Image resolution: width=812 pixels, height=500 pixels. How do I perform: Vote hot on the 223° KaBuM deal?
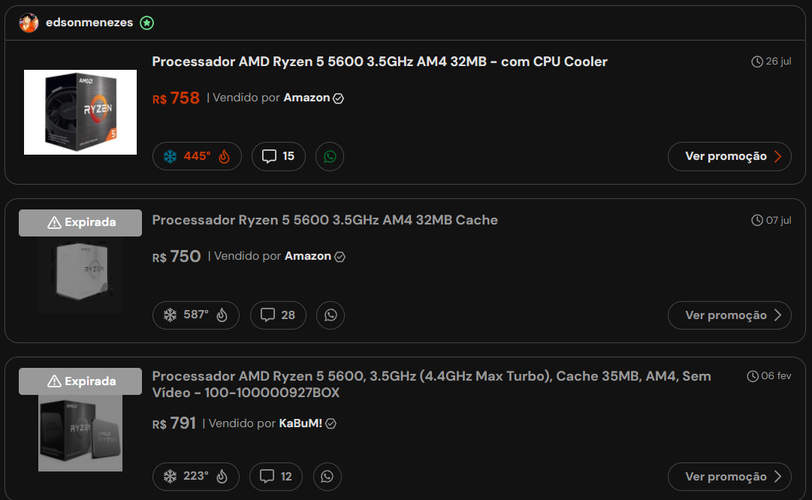[x=222, y=476]
